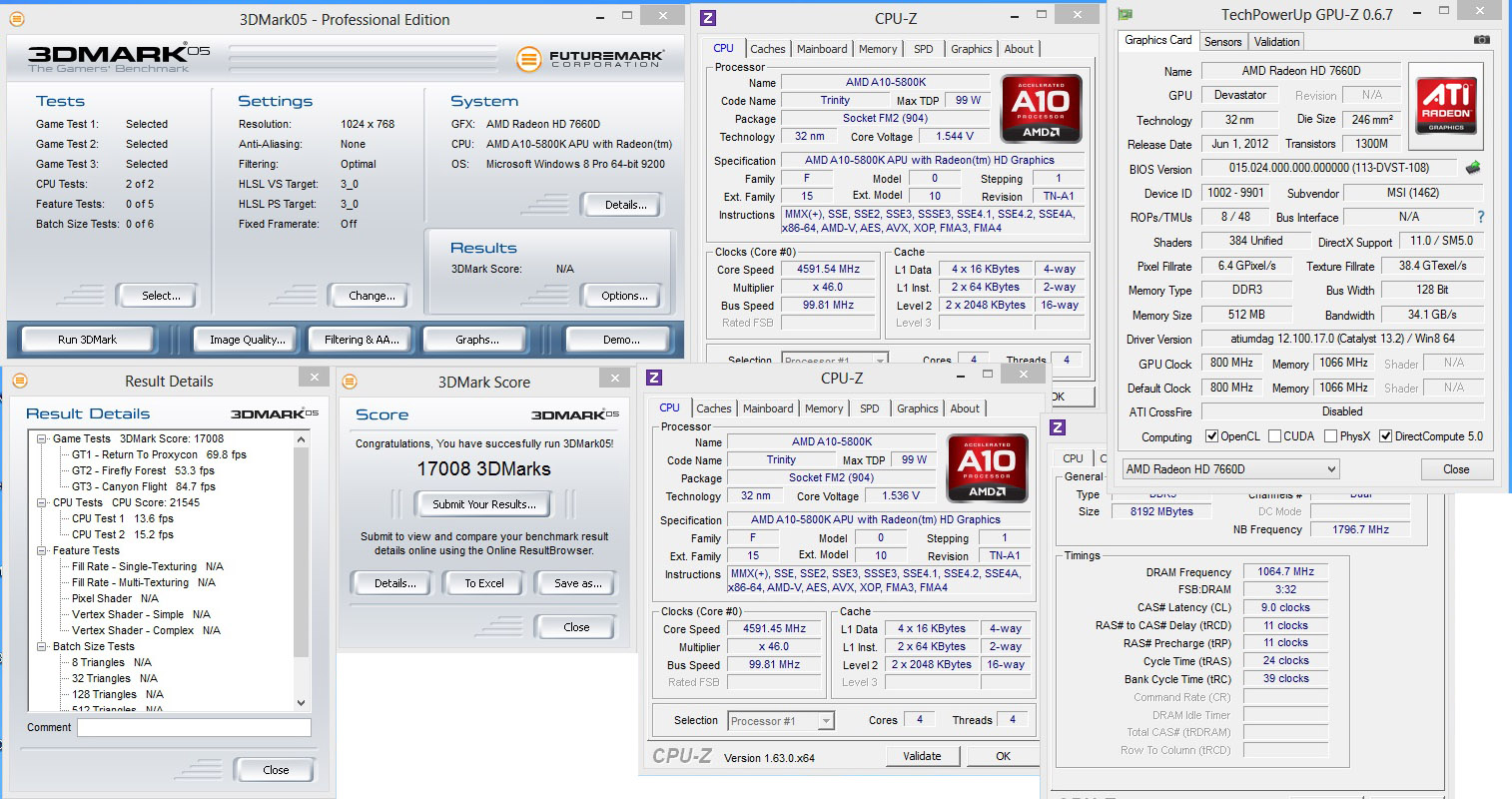Click the Result Details scrollbar down arrow
Image resolution: width=1512 pixels, height=799 pixels.
click(302, 703)
